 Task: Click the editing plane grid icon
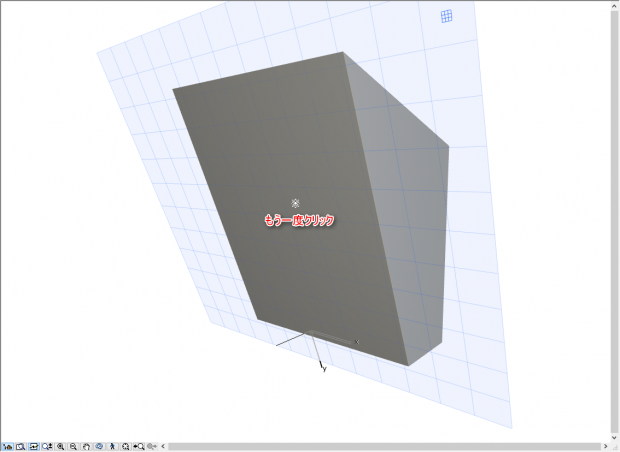point(446,16)
